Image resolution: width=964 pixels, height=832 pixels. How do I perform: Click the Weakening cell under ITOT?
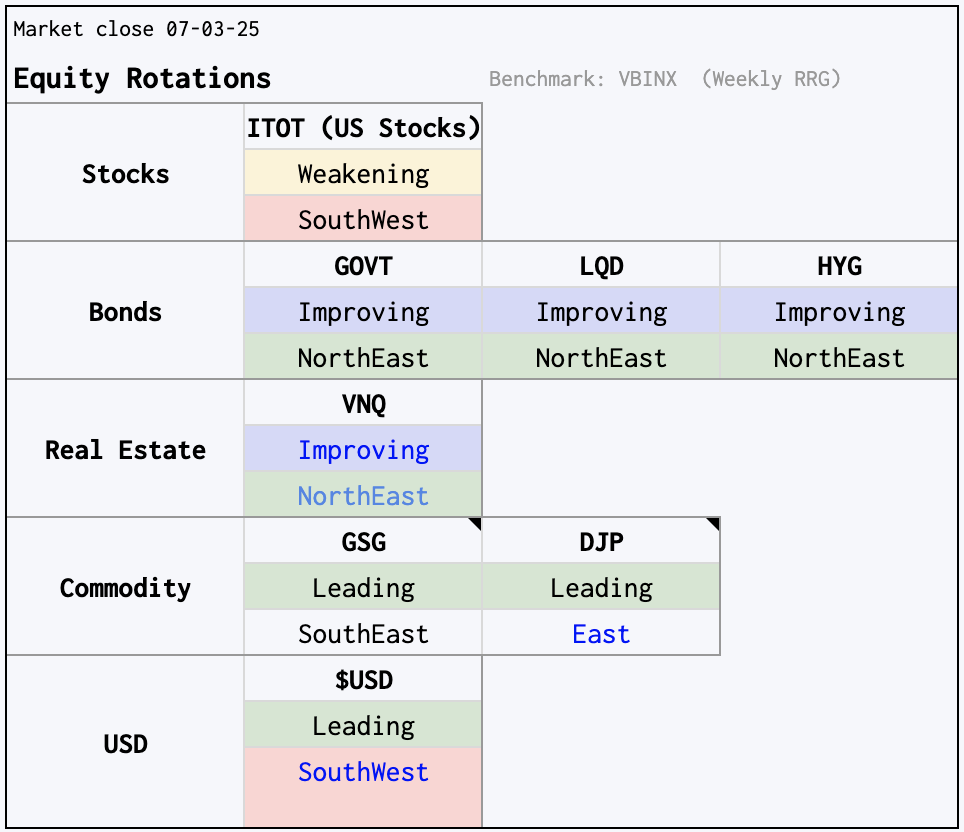point(363,173)
